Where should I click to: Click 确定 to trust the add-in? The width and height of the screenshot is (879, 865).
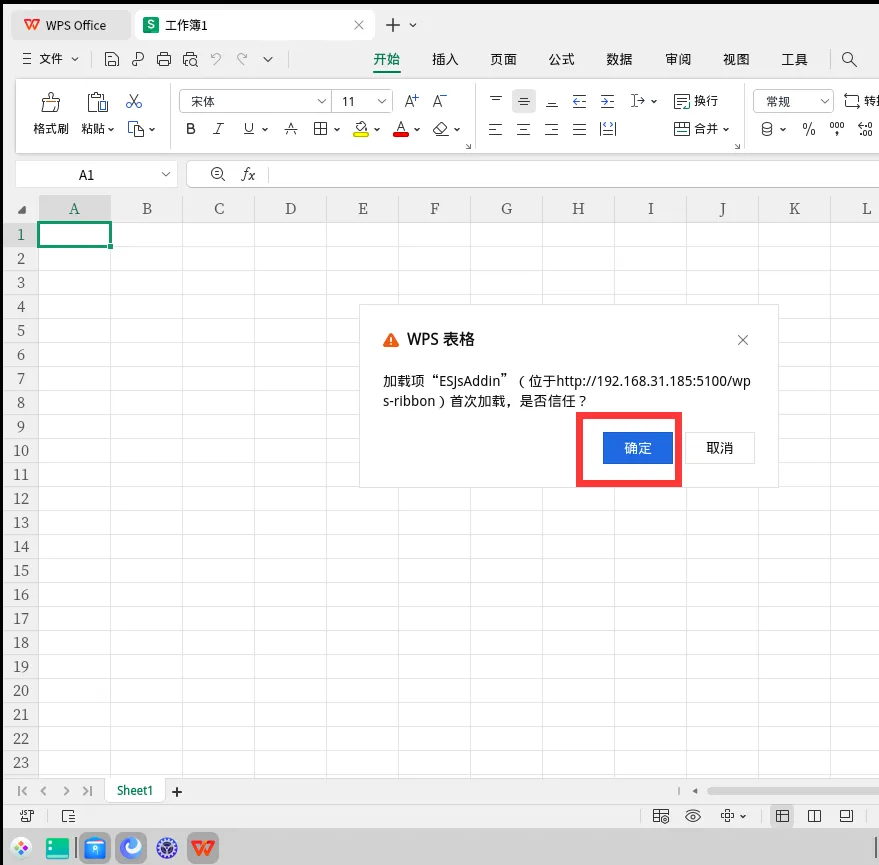click(637, 448)
